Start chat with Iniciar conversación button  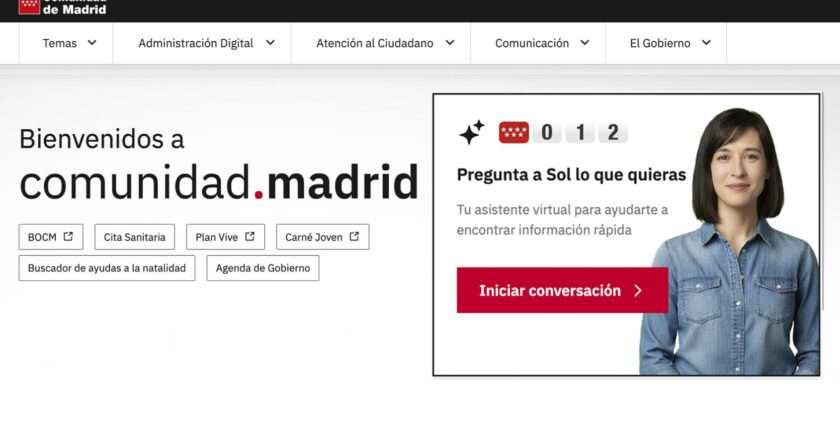[562, 290]
